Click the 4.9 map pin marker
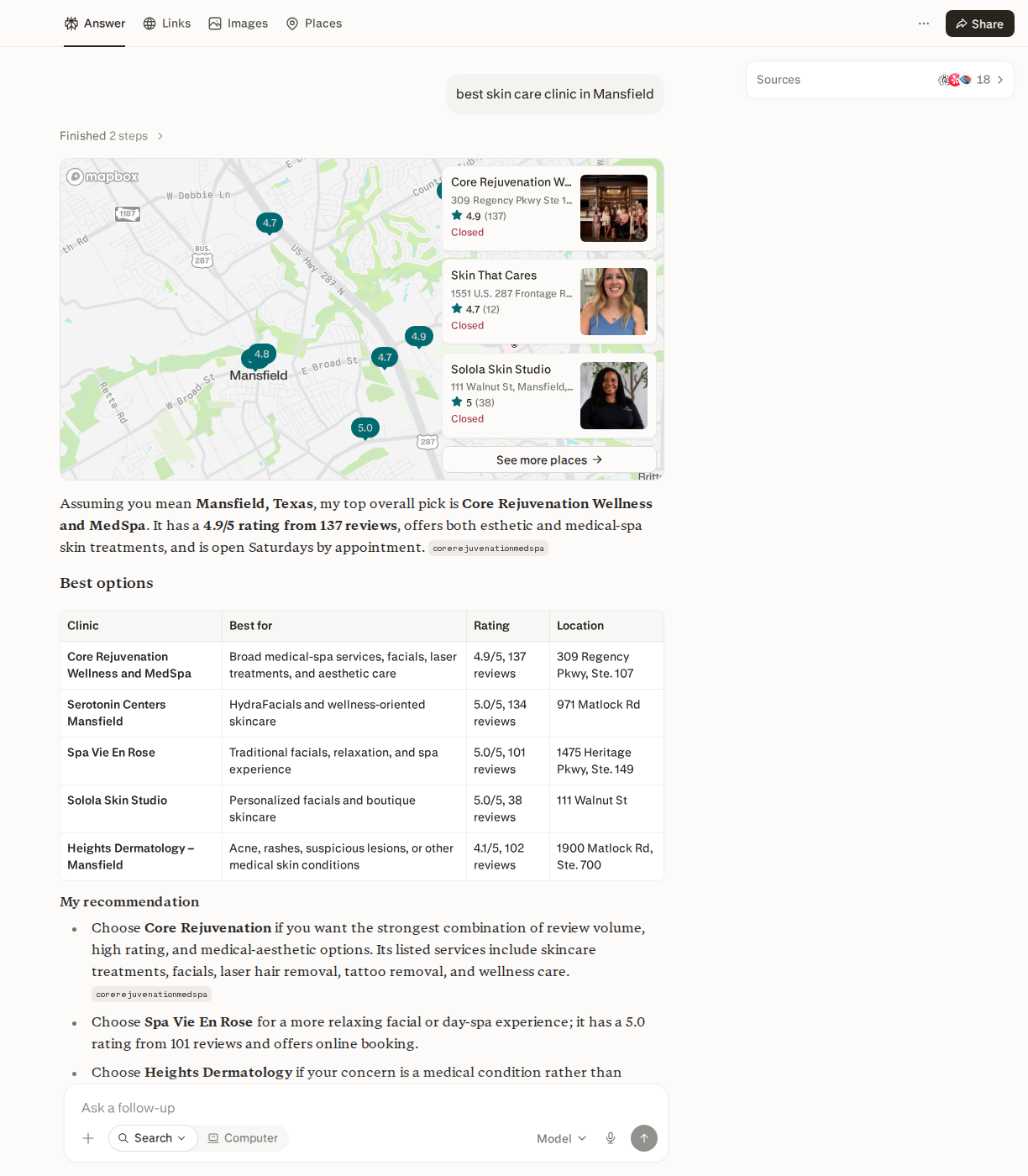The height and width of the screenshot is (1176, 1028). pyautogui.click(x=419, y=337)
